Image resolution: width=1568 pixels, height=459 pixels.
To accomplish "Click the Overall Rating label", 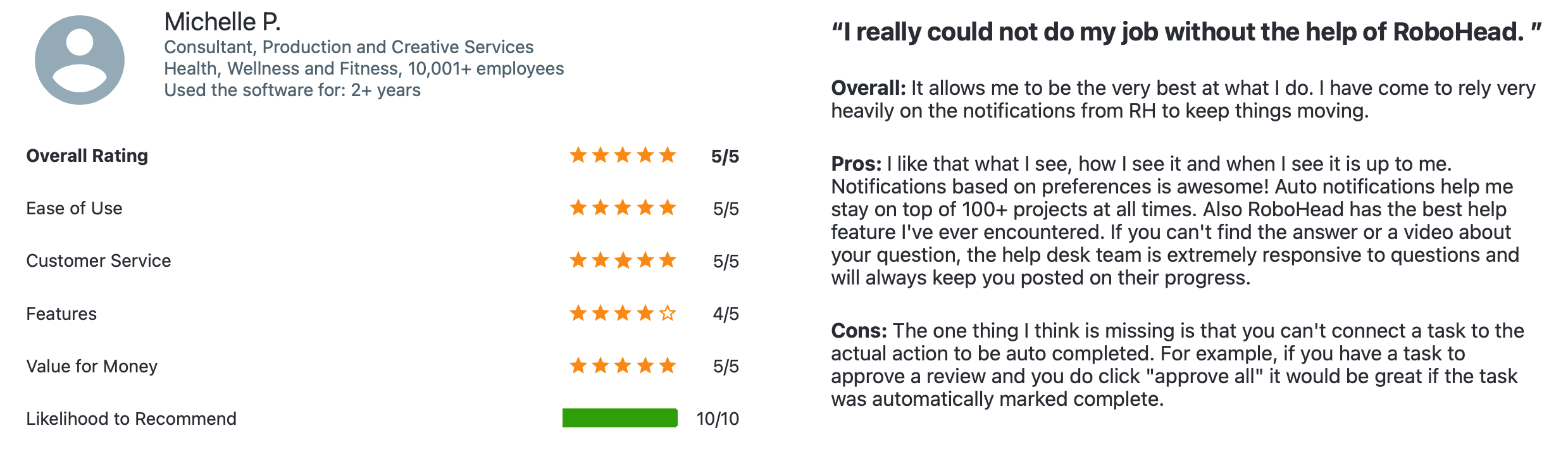I will pyautogui.click(x=87, y=156).
